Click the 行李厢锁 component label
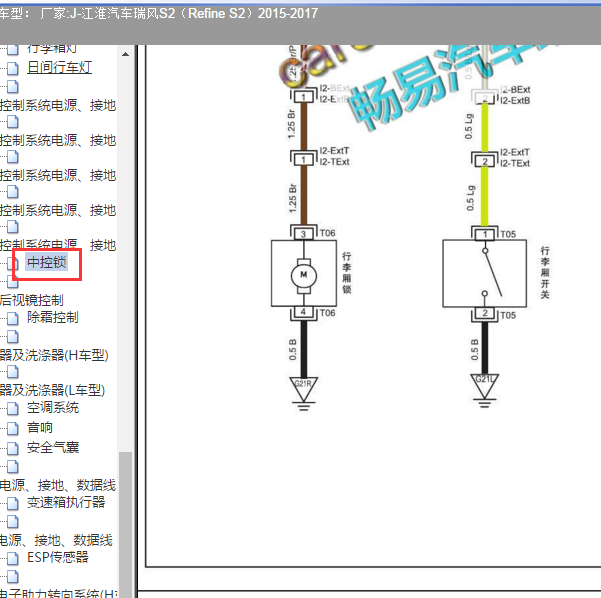Viewport: 601px width, 598px height. tap(346, 273)
